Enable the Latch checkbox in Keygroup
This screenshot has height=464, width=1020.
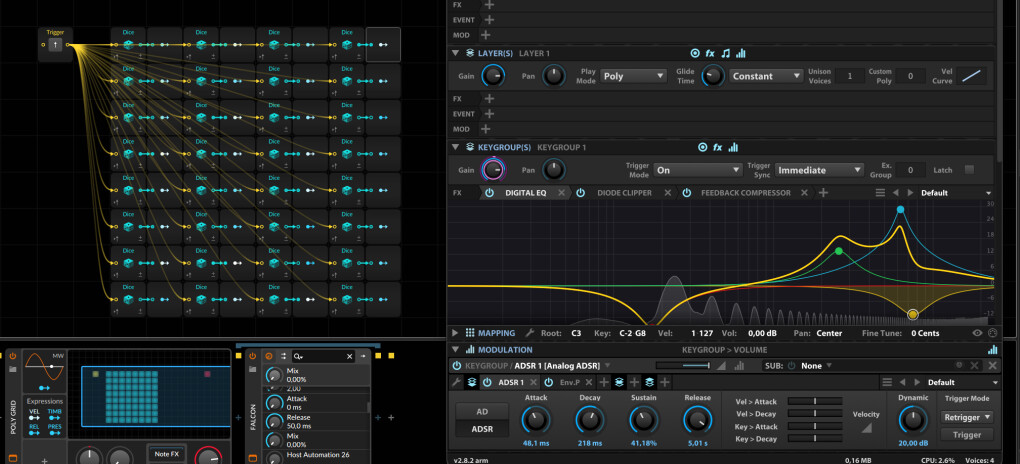coord(969,170)
